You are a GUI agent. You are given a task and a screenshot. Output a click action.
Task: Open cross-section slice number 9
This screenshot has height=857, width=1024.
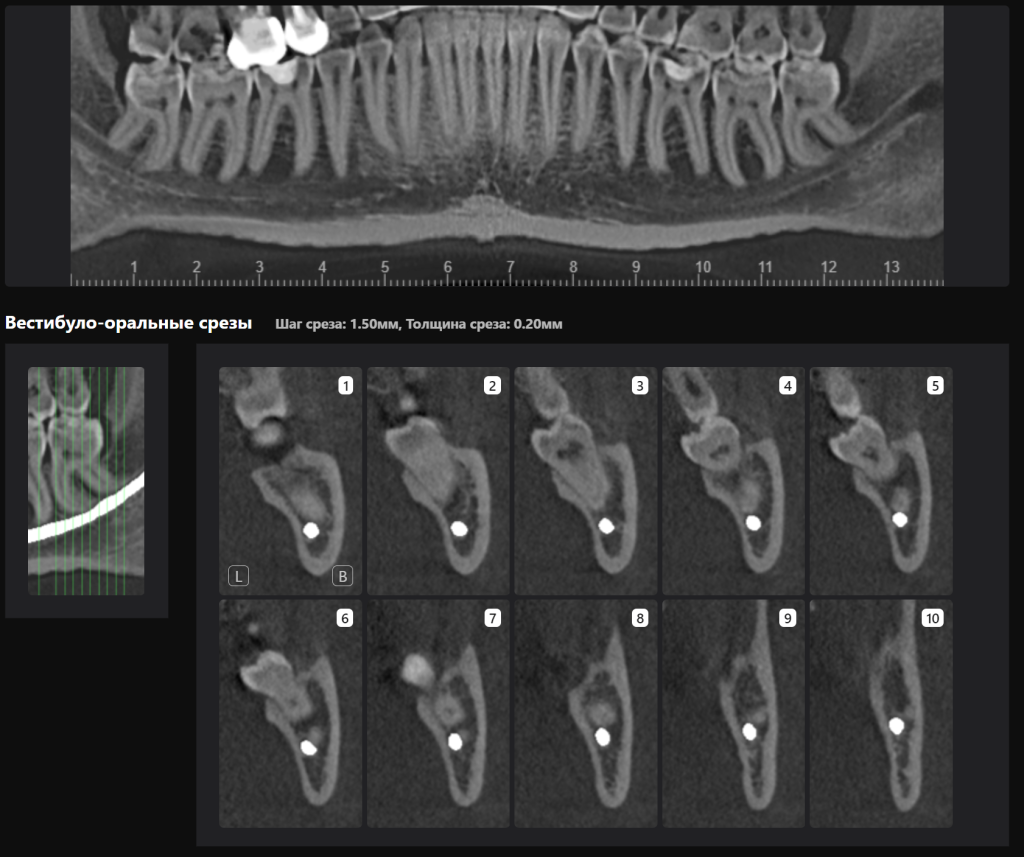point(733,713)
